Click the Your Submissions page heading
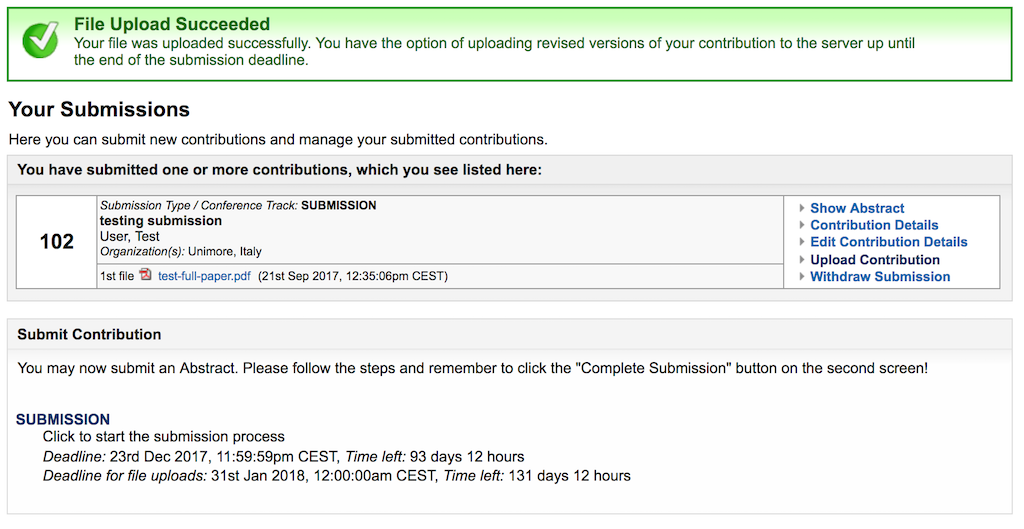This screenshot has width=1024, height=529. pos(99,109)
